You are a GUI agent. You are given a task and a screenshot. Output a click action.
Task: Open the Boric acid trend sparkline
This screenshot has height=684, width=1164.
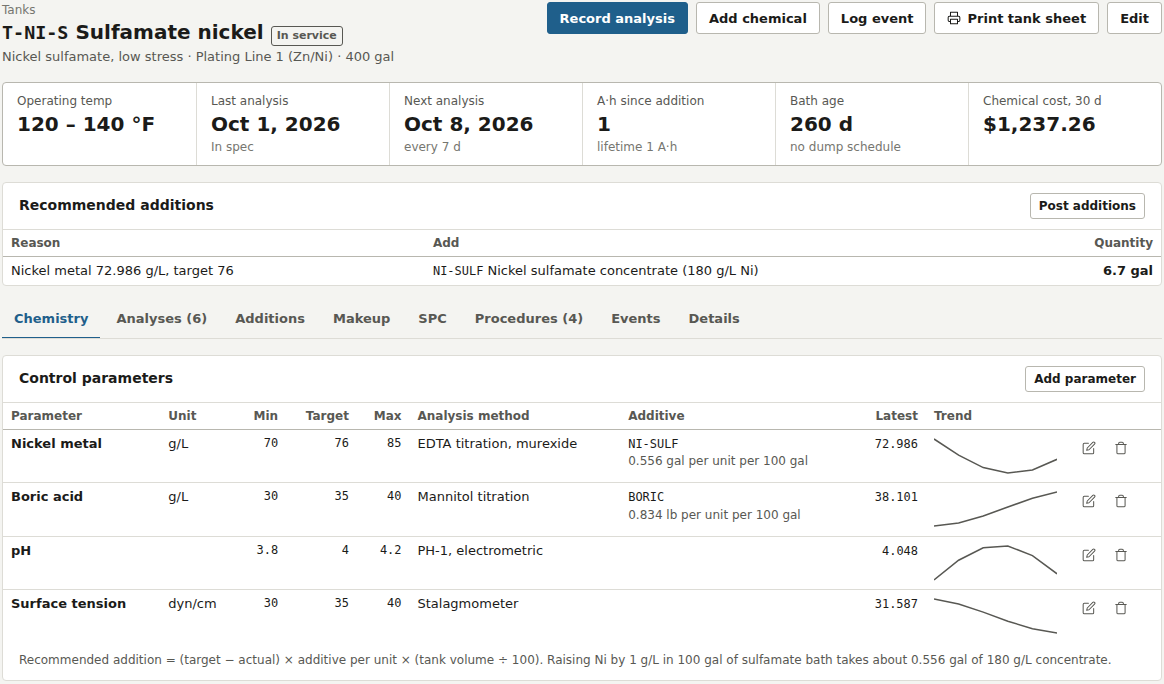click(x=995, y=509)
